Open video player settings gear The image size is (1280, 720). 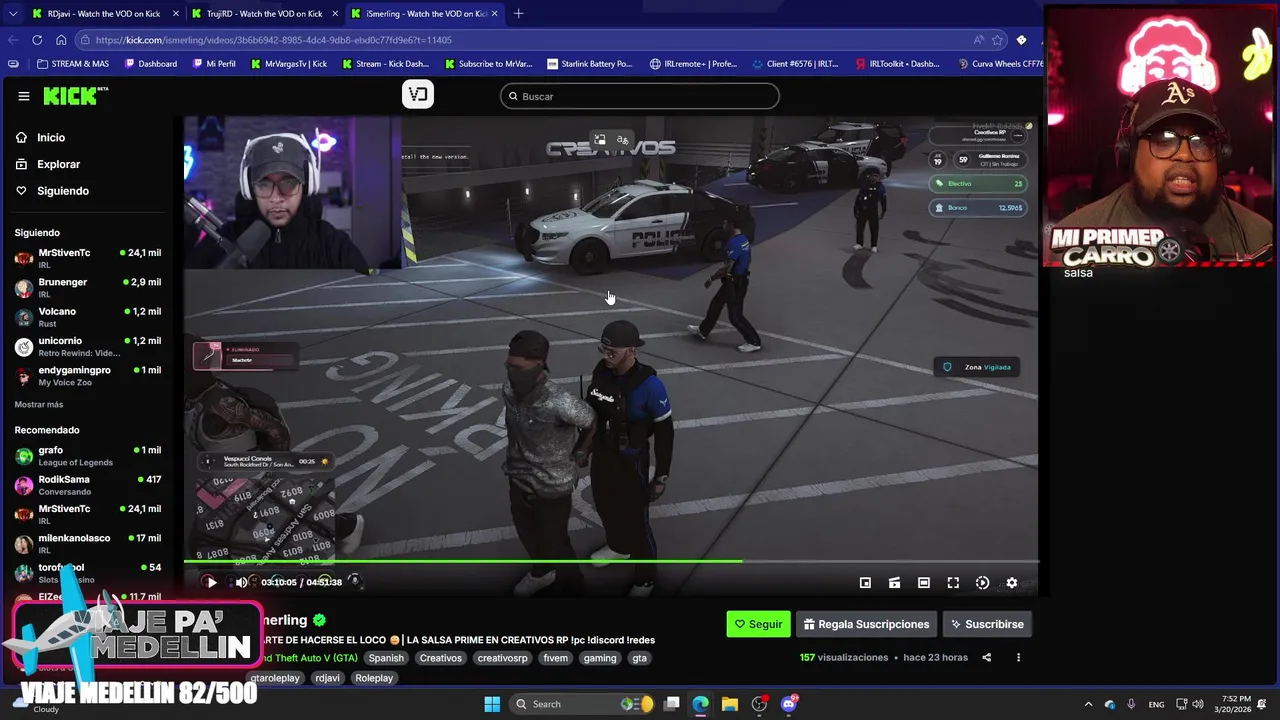click(1011, 583)
